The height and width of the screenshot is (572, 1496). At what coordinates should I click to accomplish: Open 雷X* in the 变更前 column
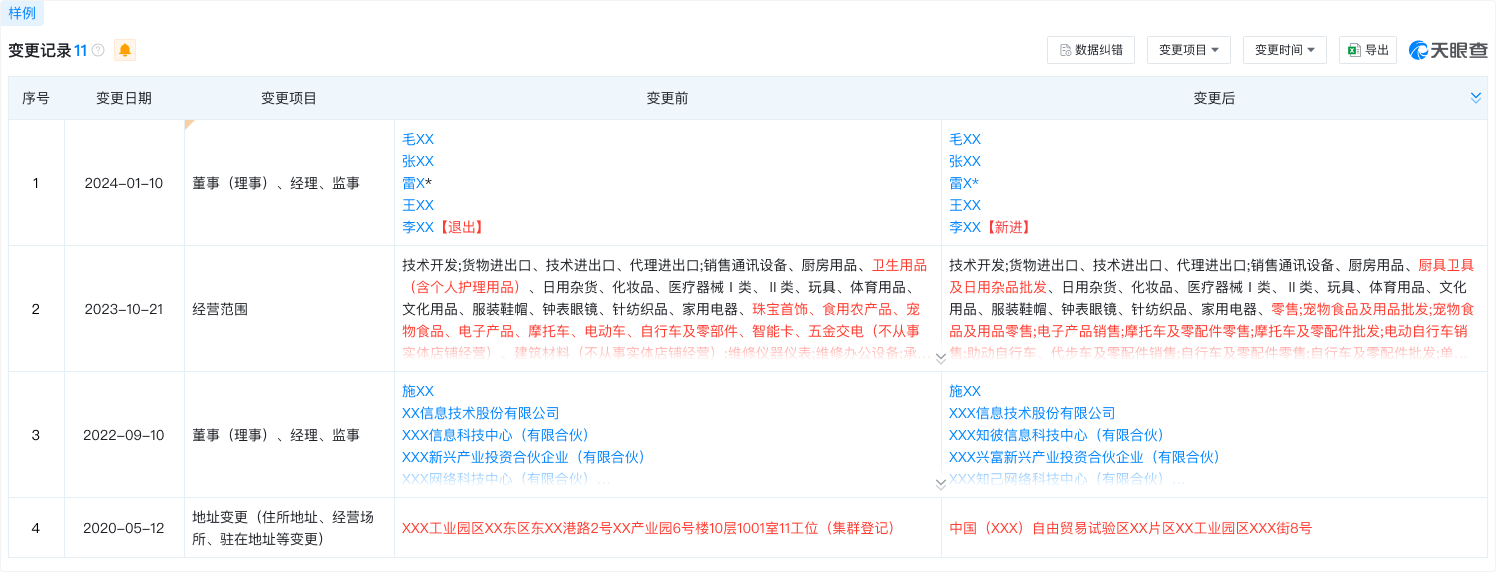tap(417, 183)
